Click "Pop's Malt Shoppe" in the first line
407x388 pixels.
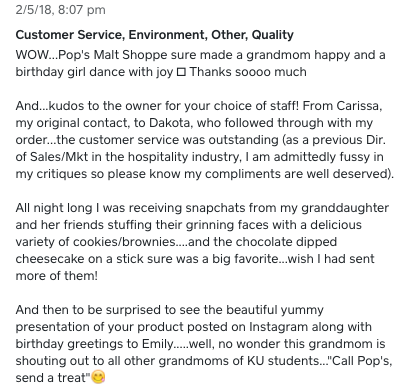pyautogui.click(x=112, y=55)
